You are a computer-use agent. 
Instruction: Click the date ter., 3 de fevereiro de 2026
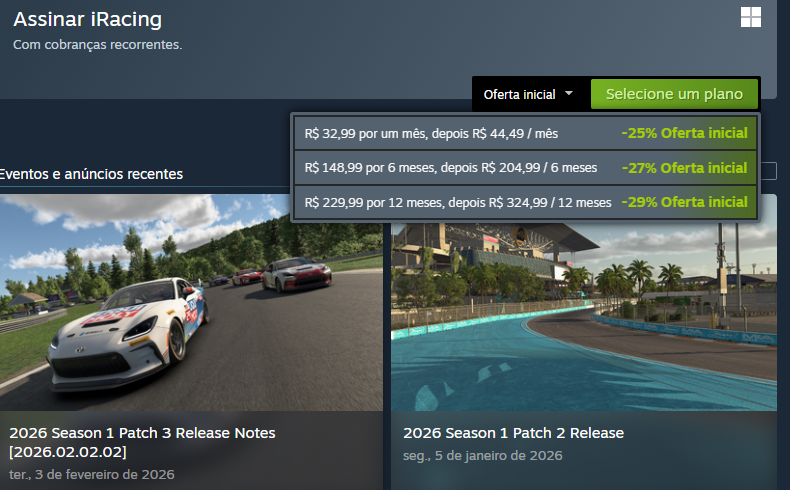point(92,474)
